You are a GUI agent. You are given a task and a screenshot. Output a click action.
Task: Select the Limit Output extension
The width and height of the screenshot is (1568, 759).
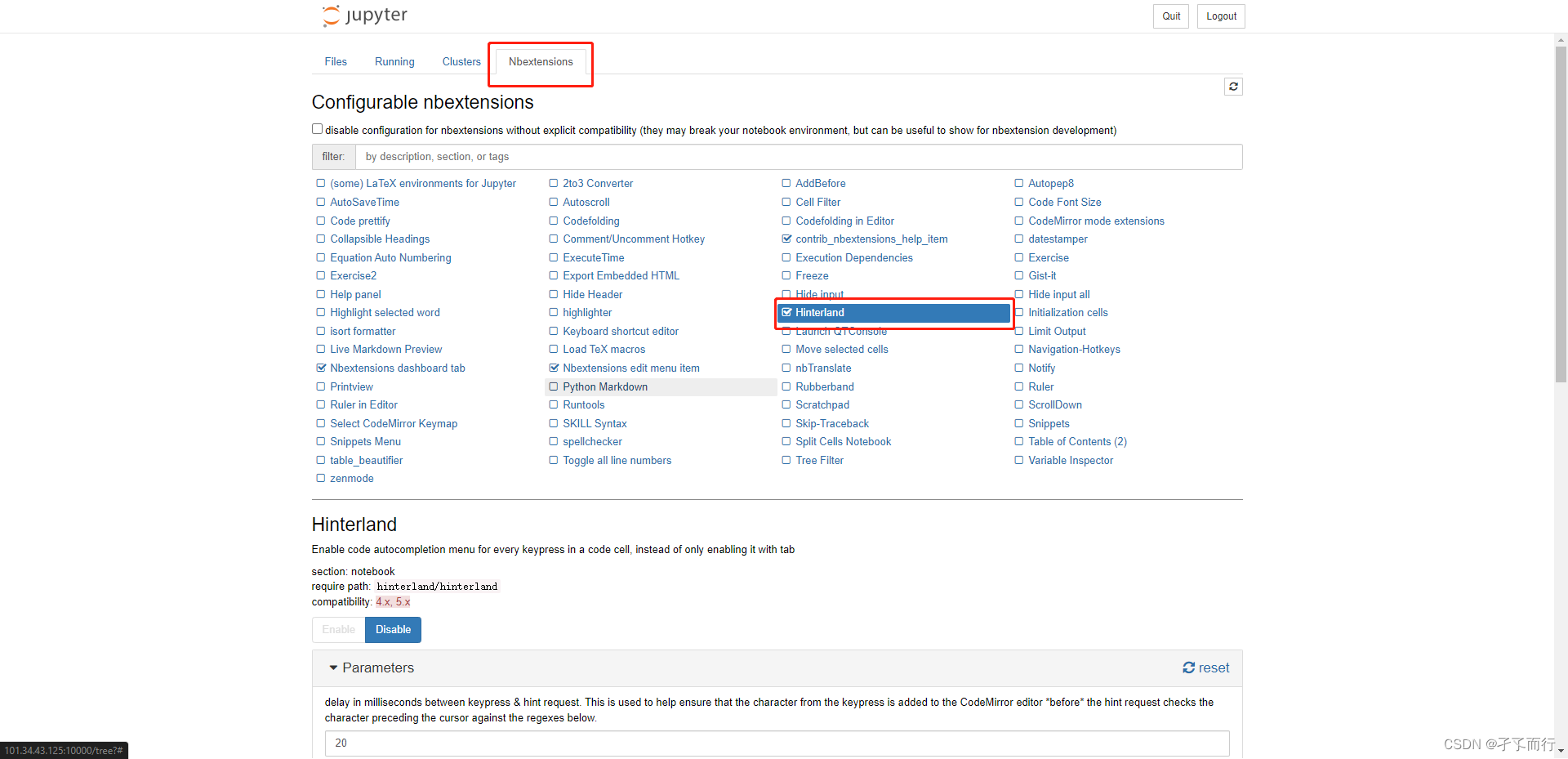click(1056, 332)
